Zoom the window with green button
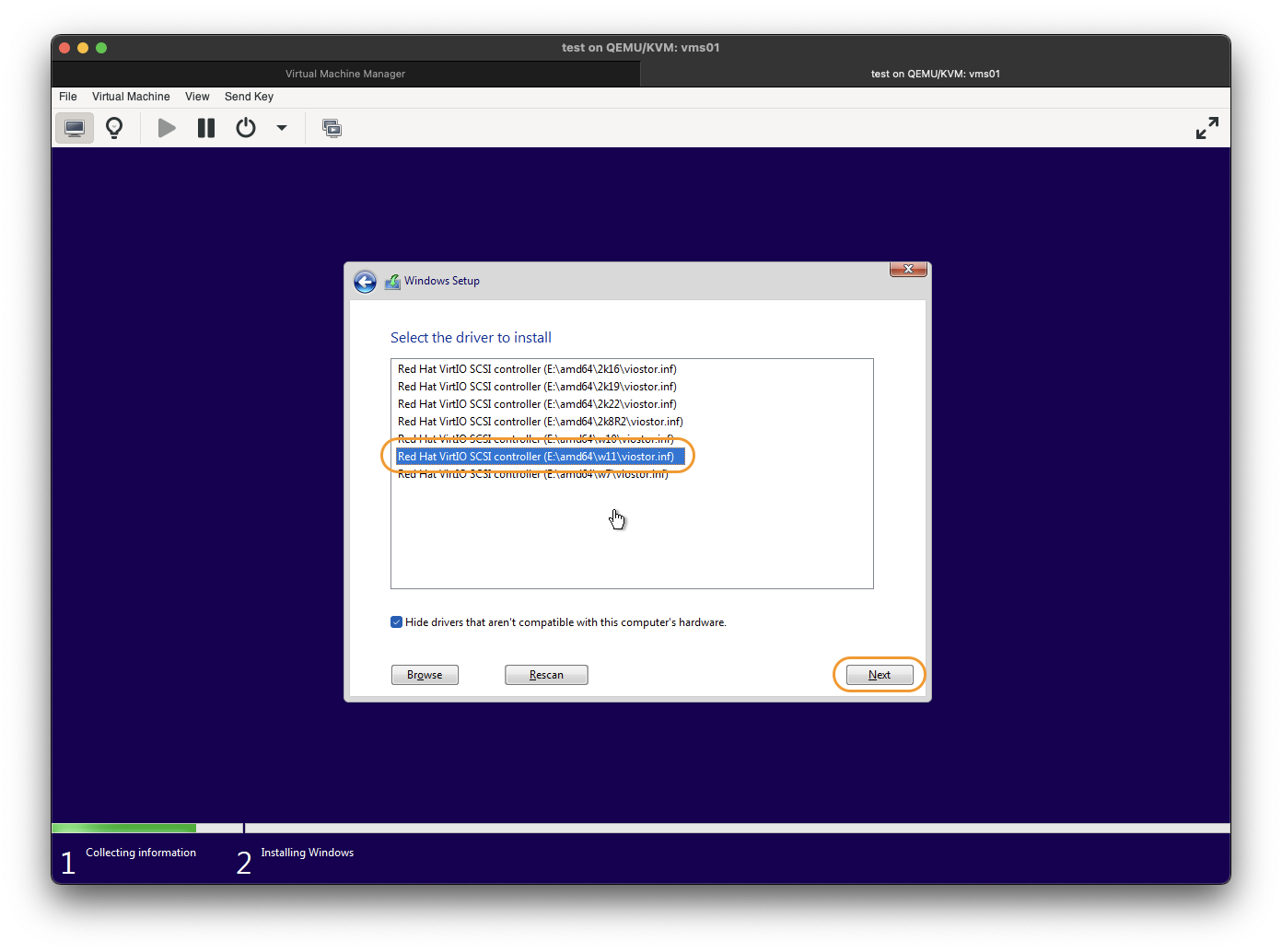The width and height of the screenshot is (1282, 952). (101, 48)
